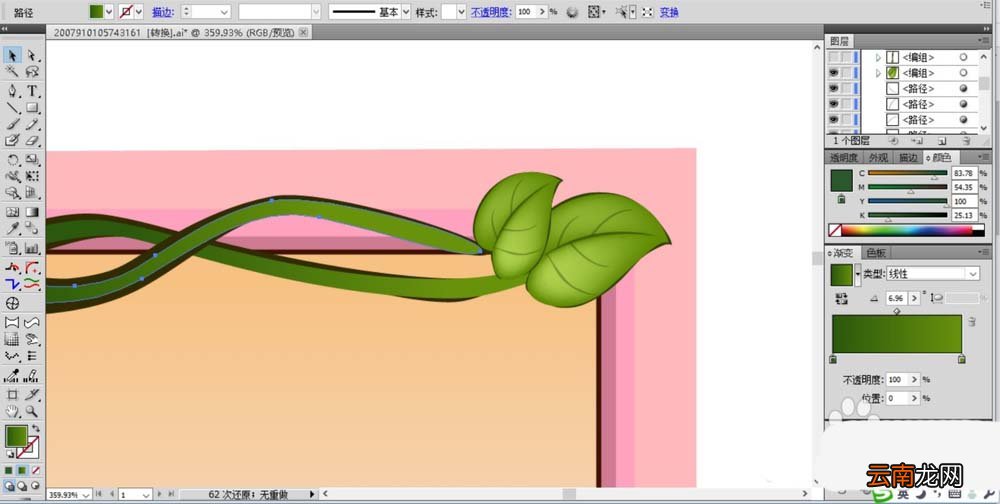The height and width of the screenshot is (504, 1000).
Task: Switch to the 透明度 panel tab
Action: click(844, 158)
